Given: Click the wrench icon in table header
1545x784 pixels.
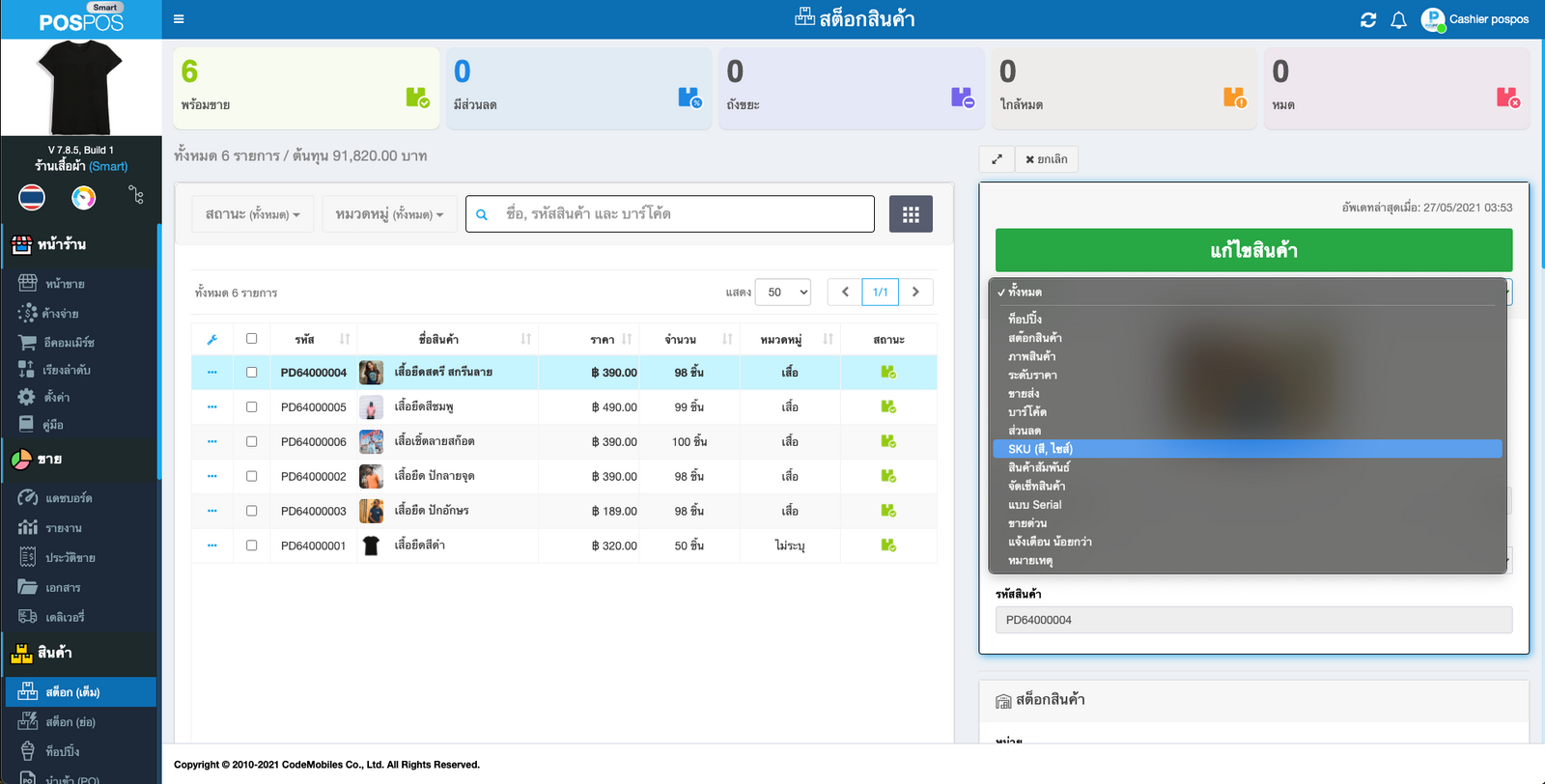Looking at the screenshot, I should [x=212, y=340].
